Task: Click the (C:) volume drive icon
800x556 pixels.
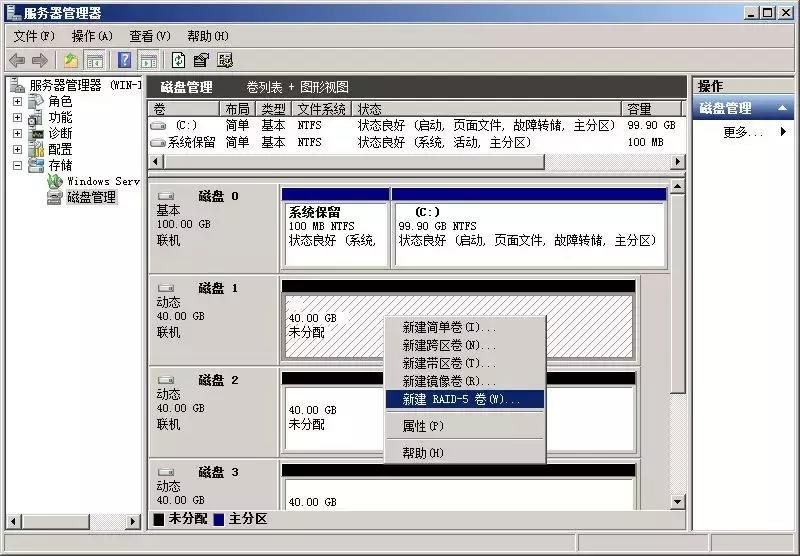Action: [158, 125]
